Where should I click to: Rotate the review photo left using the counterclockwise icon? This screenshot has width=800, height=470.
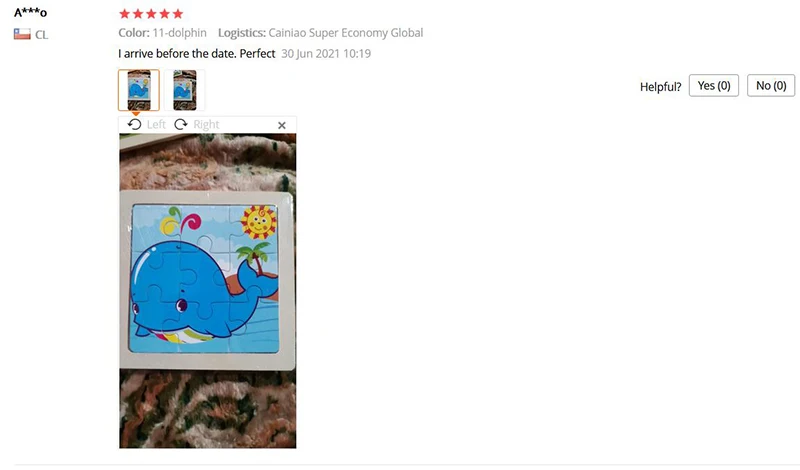tap(134, 125)
